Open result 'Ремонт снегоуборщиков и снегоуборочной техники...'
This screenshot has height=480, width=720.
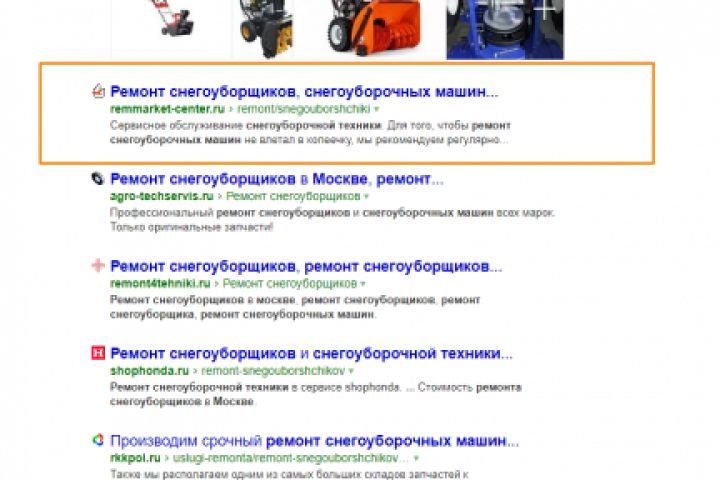[x=311, y=353]
